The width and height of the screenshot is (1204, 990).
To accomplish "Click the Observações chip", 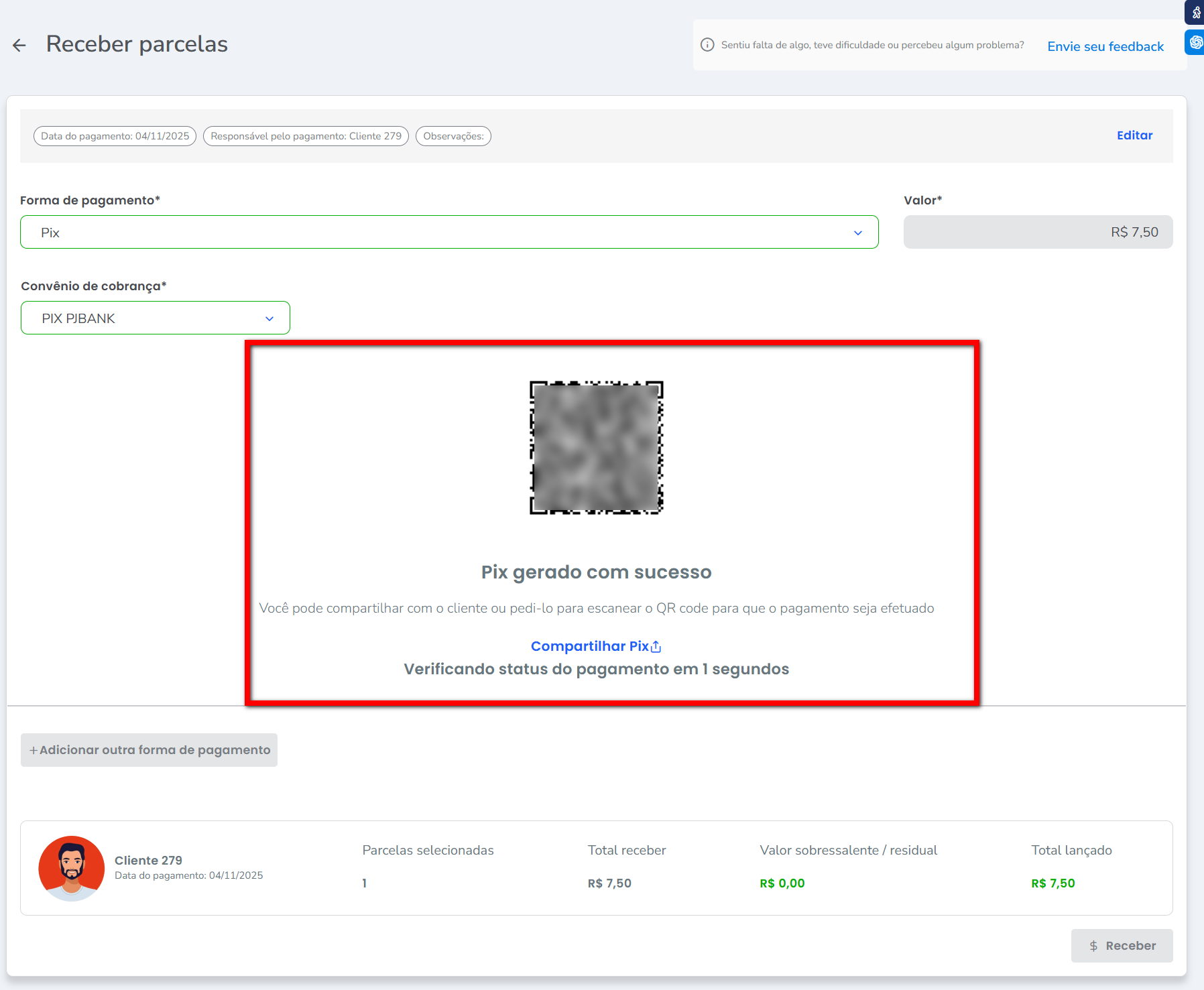I will point(453,136).
